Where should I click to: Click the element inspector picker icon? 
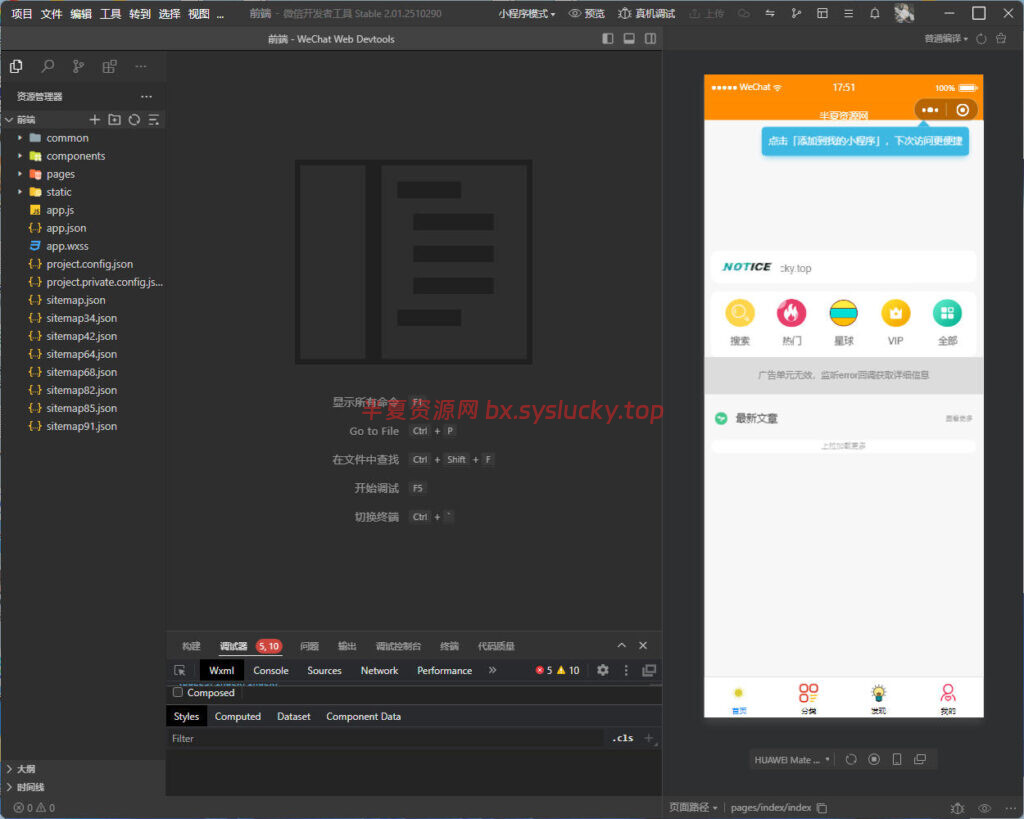point(180,670)
